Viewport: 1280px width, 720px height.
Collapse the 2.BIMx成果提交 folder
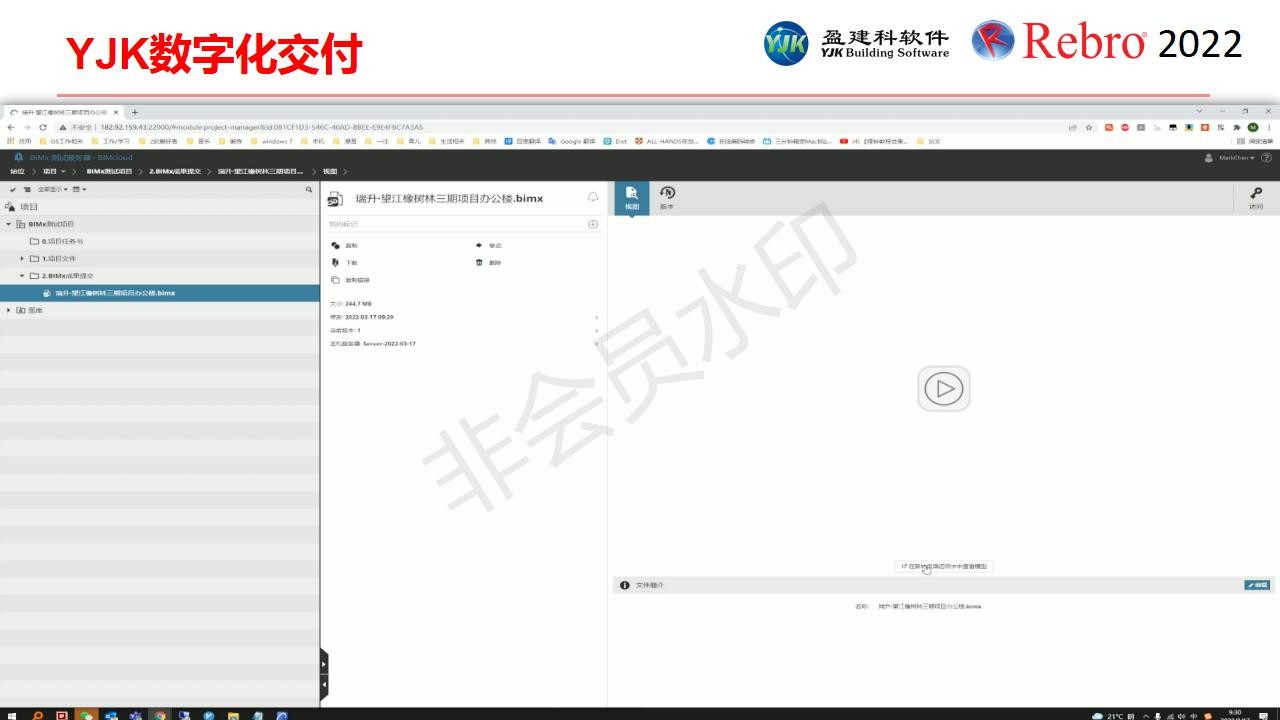22,275
